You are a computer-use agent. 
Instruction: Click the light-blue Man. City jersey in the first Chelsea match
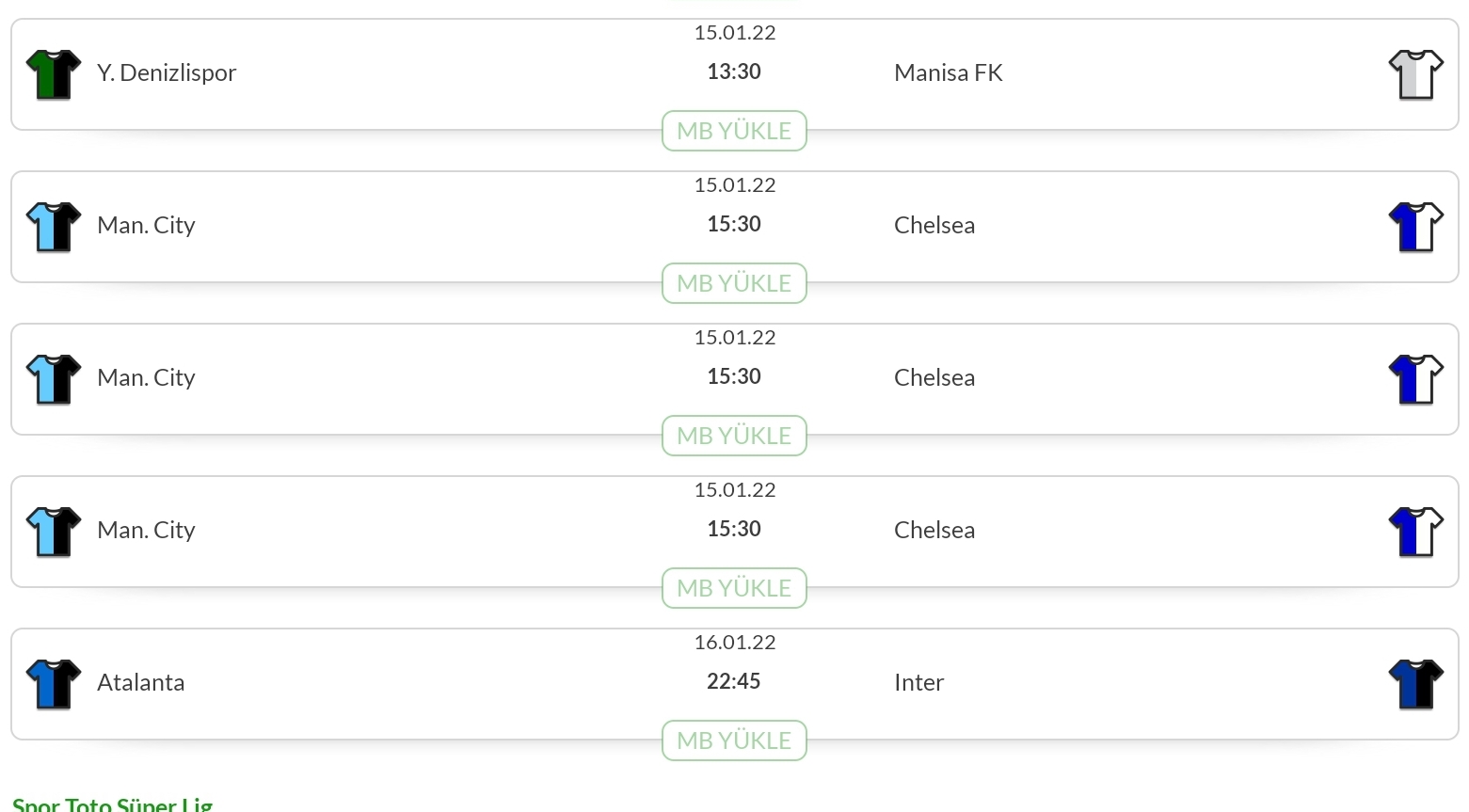click(x=54, y=227)
